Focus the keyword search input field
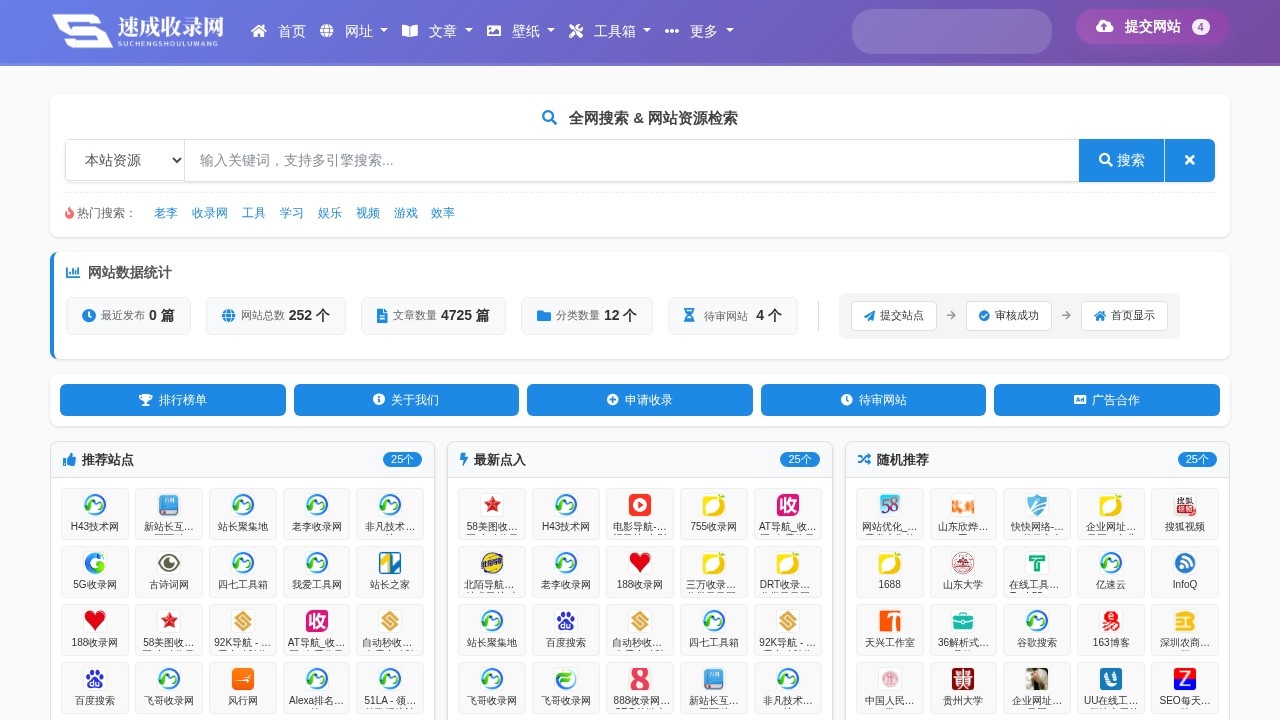The width and height of the screenshot is (1280, 720). point(632,160)
